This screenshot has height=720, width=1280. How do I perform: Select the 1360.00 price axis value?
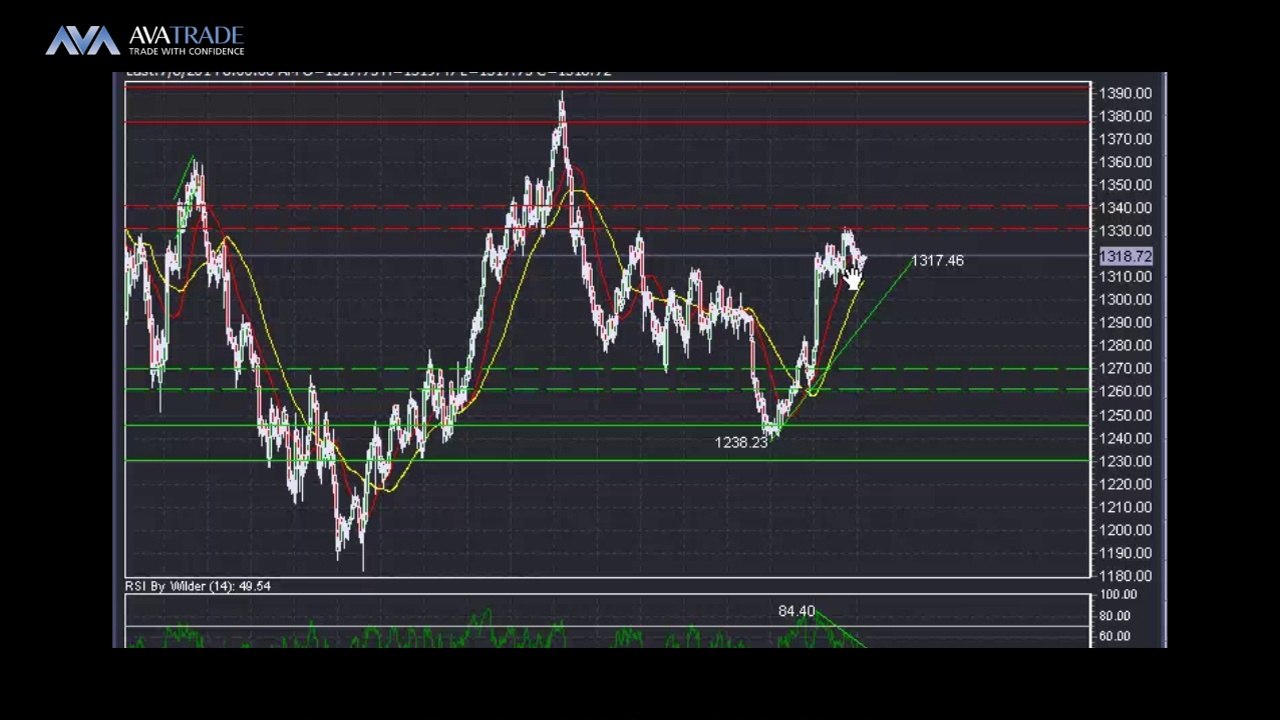[1125, 162]
